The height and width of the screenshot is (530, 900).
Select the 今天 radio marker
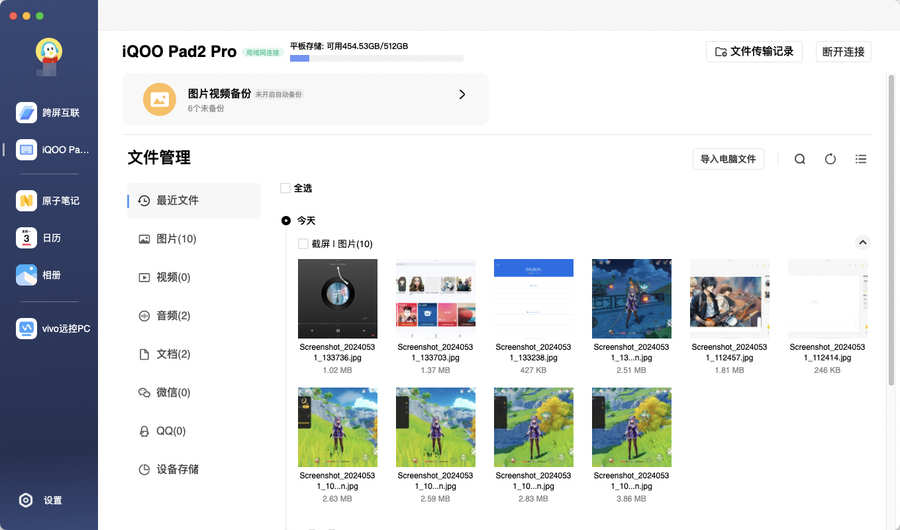click(286, 220)
